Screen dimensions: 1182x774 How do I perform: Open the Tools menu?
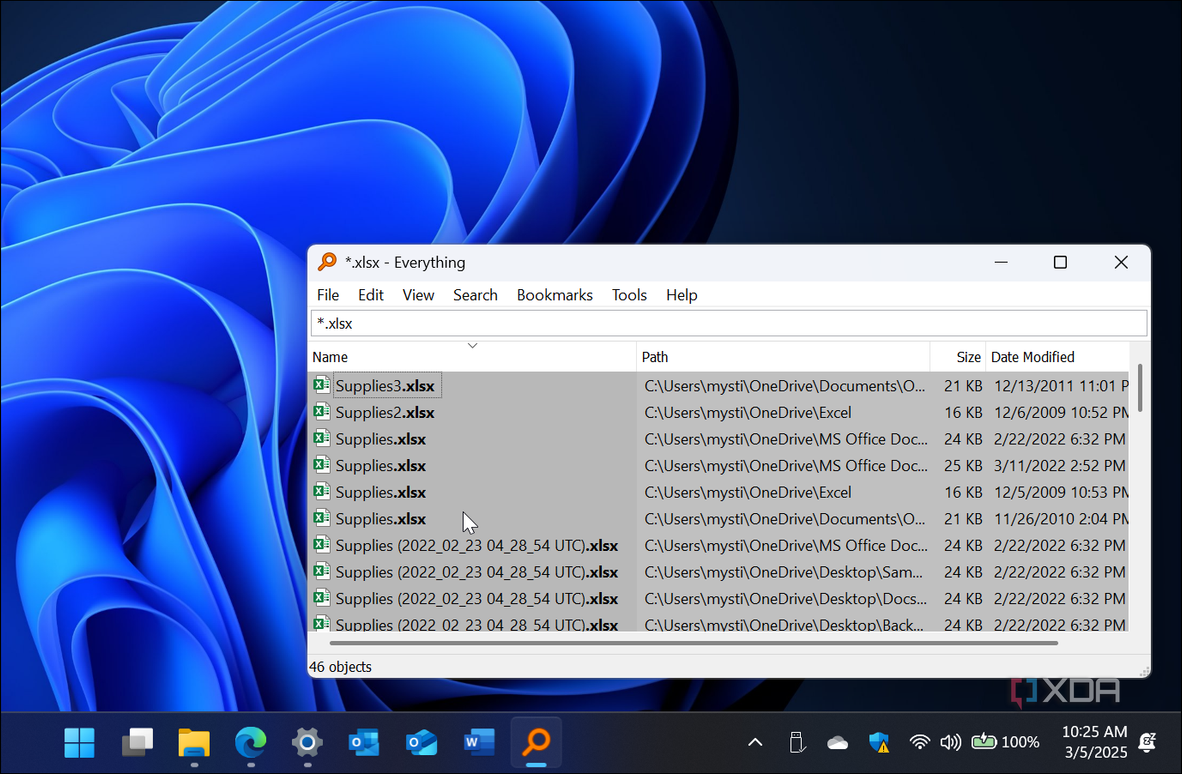coord(629,295)
